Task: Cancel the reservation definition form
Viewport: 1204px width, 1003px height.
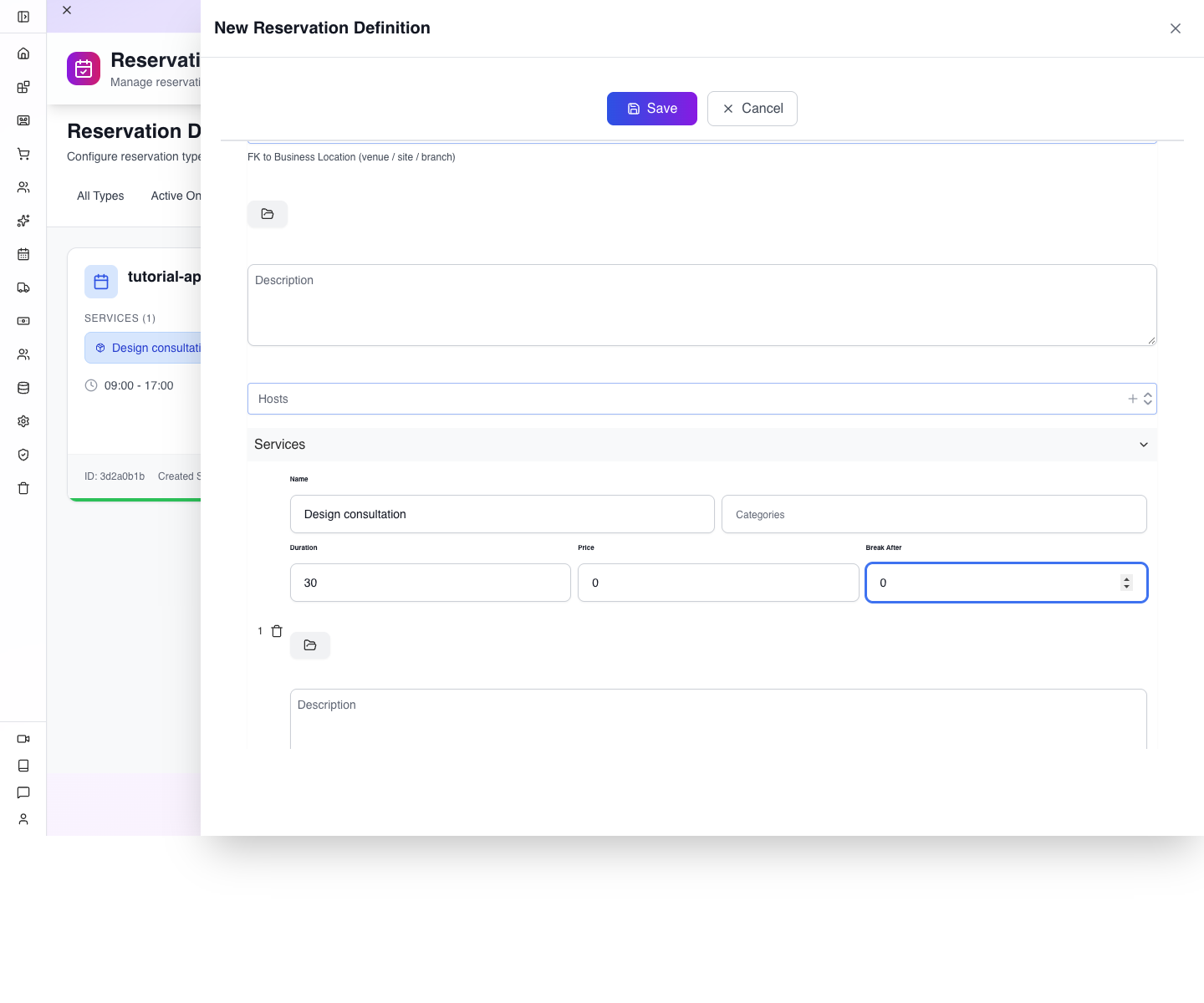Action: pos(752,109)
